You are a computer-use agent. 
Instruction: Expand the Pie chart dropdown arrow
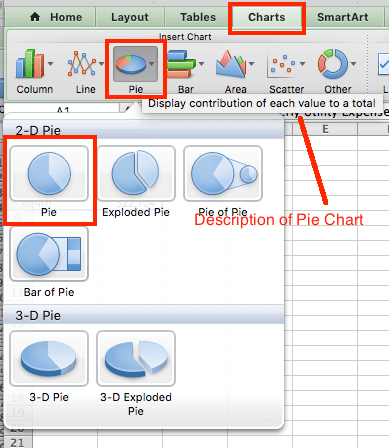152,63
